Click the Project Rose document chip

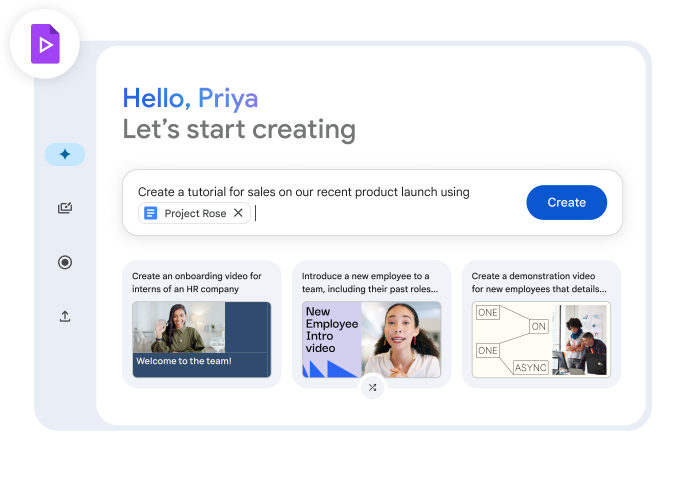pos(194,213)
